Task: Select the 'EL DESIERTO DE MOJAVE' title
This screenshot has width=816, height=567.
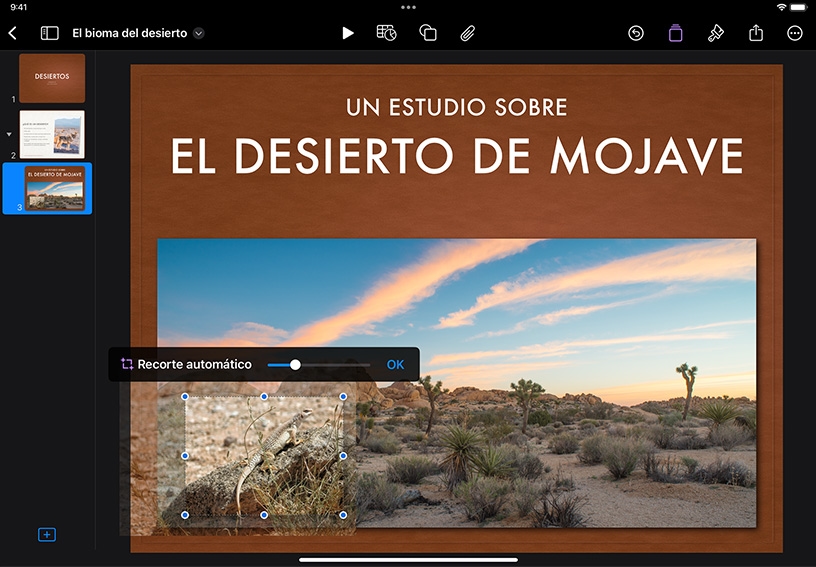Action: tap(457, 156)
